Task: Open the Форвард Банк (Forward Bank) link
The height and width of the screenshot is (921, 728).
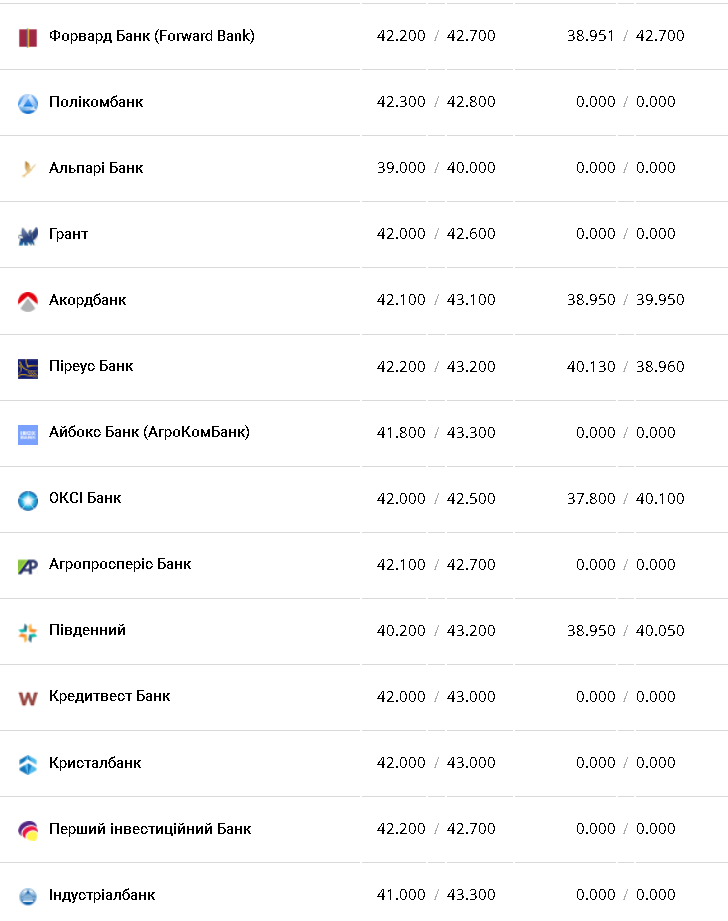Action: 151,36
